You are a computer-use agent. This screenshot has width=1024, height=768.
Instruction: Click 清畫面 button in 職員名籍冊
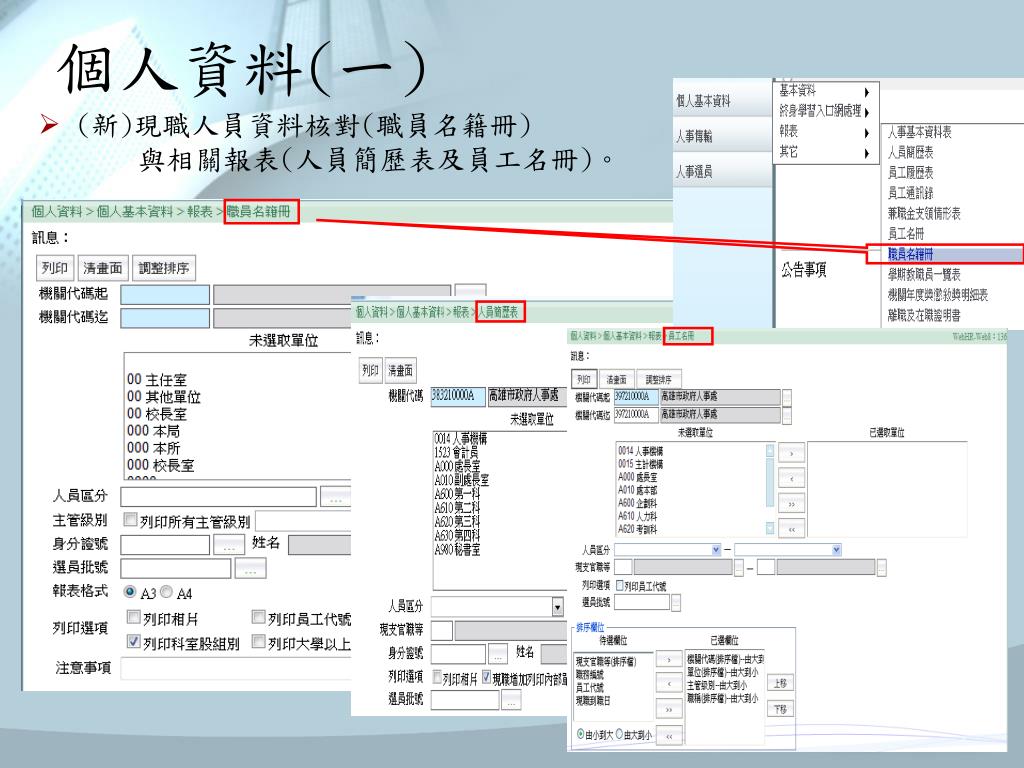(103, 268)
